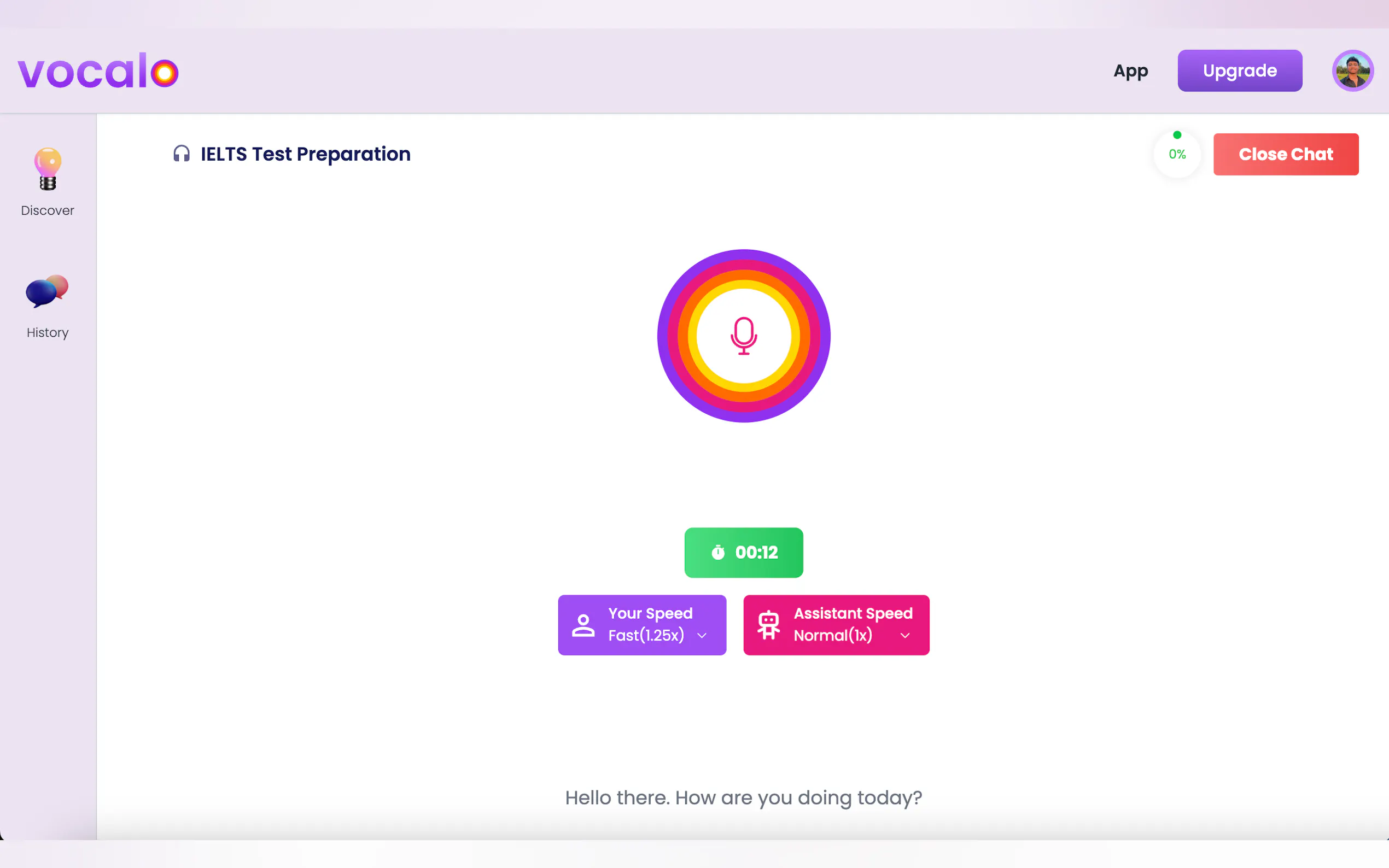1389x868 pixels.
Task: Go to the App menu item
Action: tap(1130, 71)
